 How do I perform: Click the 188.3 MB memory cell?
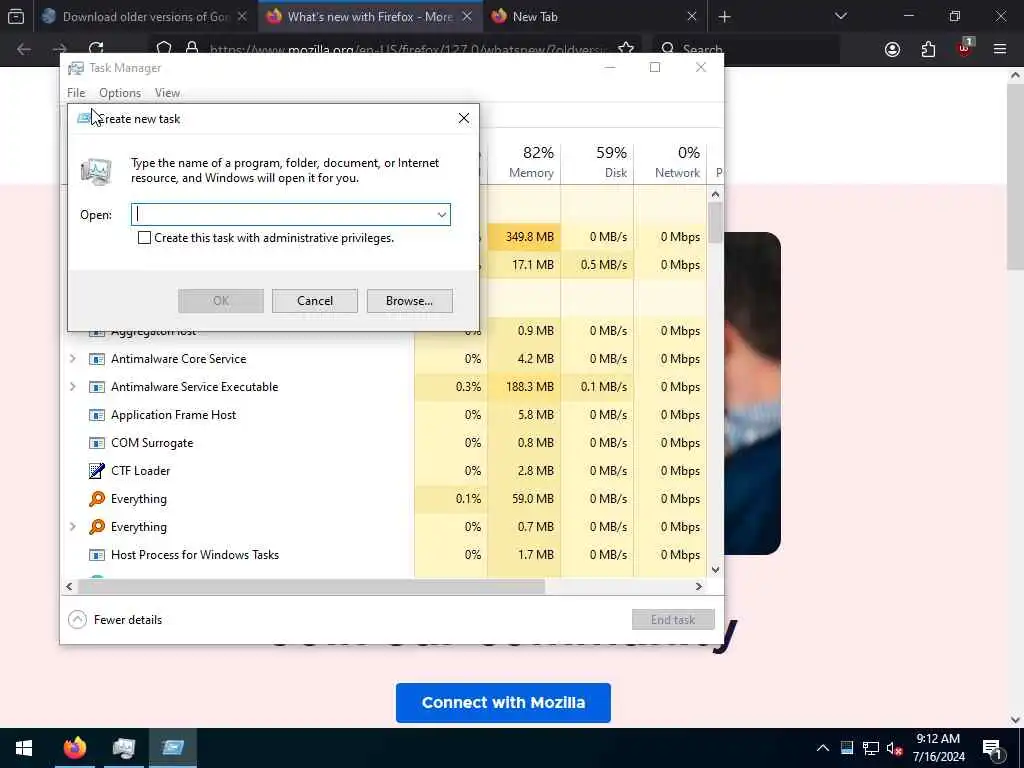point(524,387)
